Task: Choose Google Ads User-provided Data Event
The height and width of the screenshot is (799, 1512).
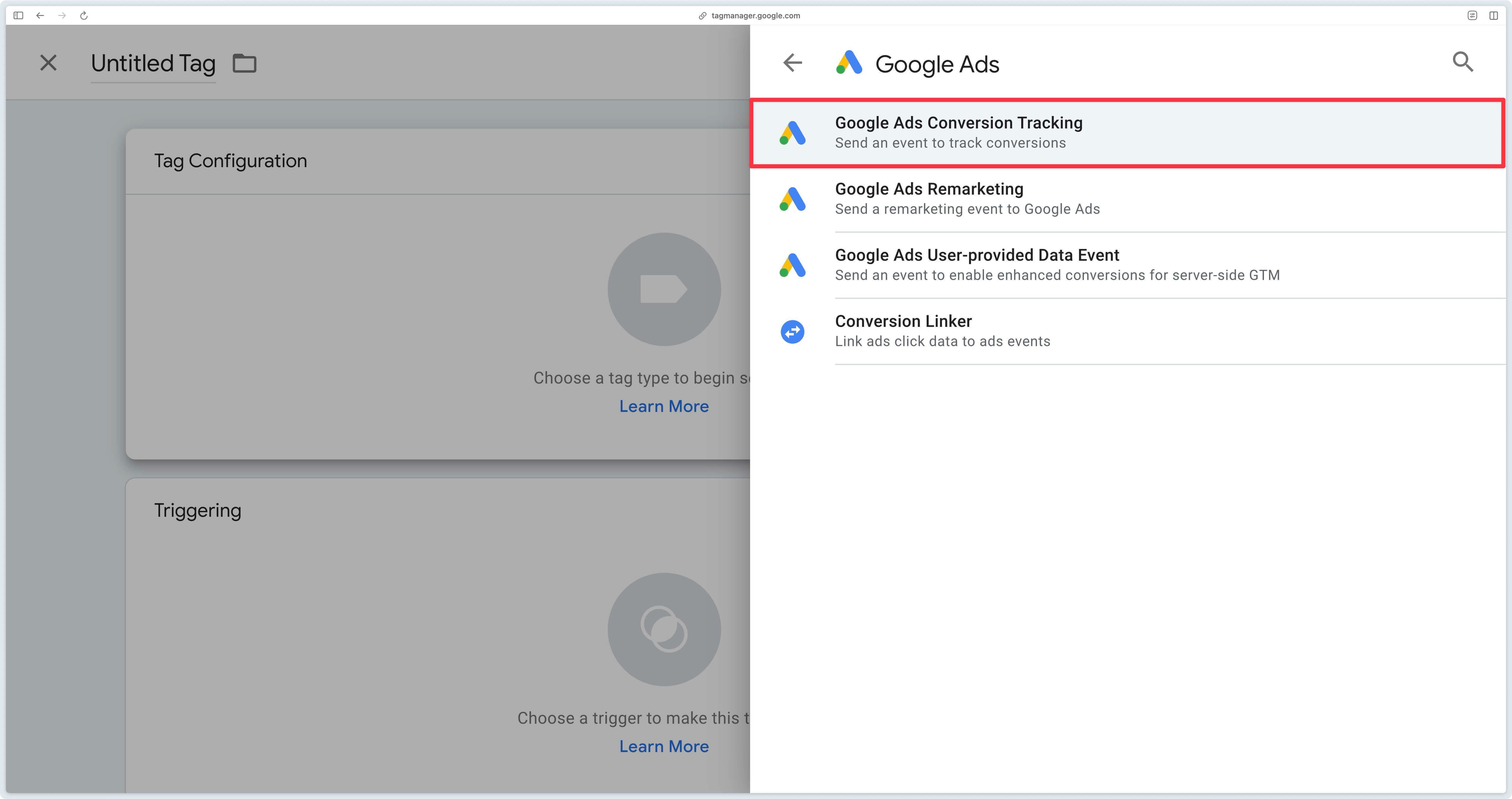Action: (1128, 265)
